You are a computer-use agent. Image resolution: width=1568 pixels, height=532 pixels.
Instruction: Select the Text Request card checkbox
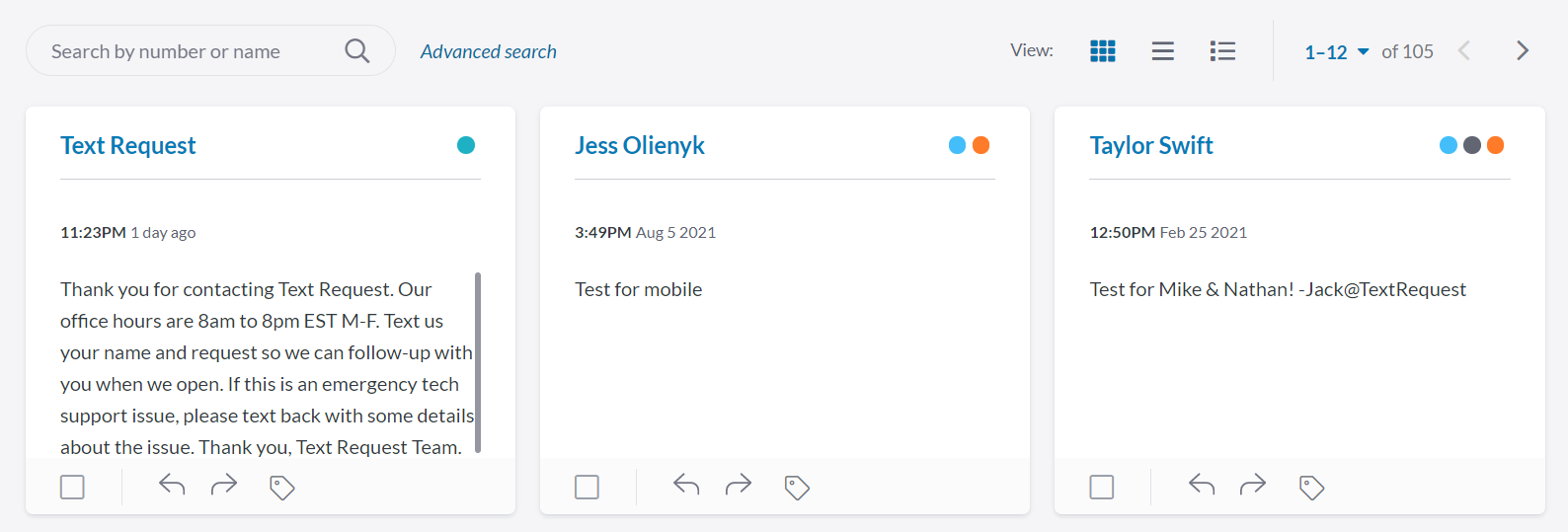coord(72,487)
